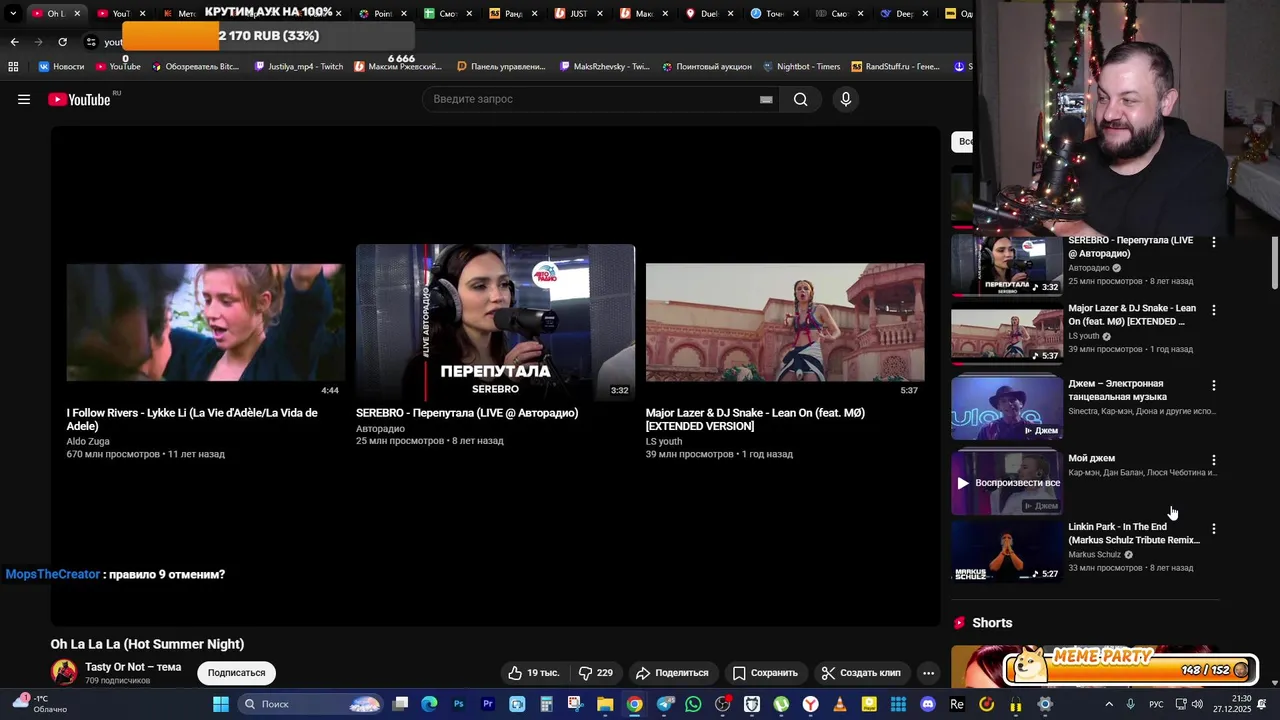Open options for Мой джем mix
This screenshot has height=720, width=1280.
(1214, 460)
